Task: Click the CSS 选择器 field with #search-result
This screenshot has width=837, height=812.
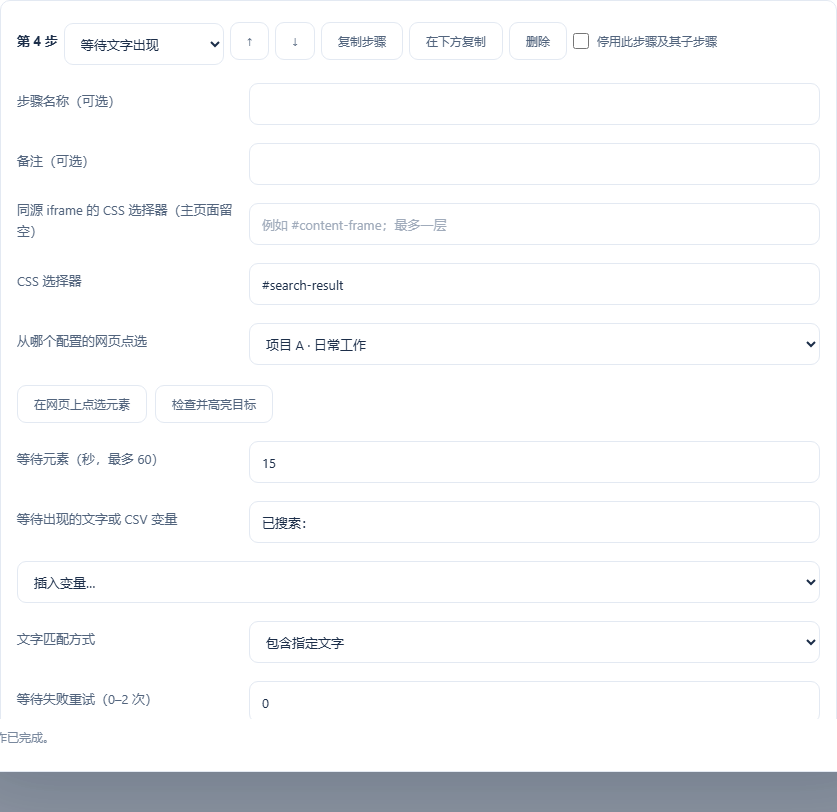Action: [534, 284]
